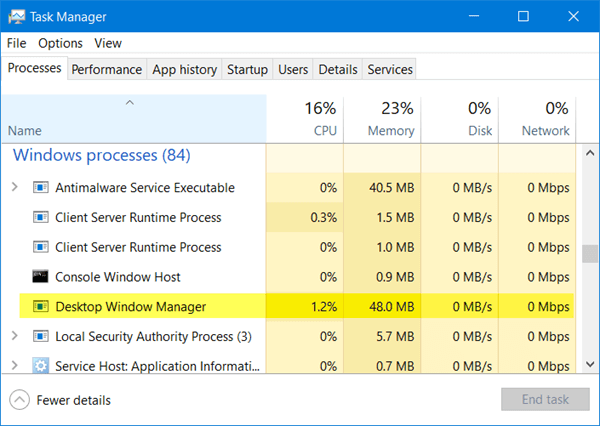Open the Options menu
The height and width of the screenshot is (426, 600).
[x=60, y=43]
